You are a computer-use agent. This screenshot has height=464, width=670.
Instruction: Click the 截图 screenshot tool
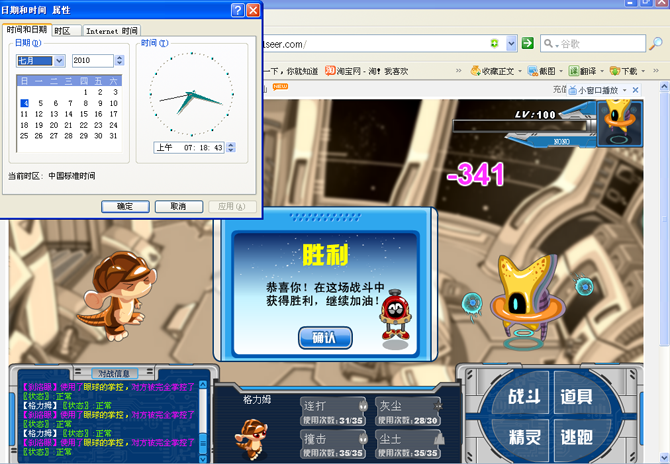click(x=541, y=71)
